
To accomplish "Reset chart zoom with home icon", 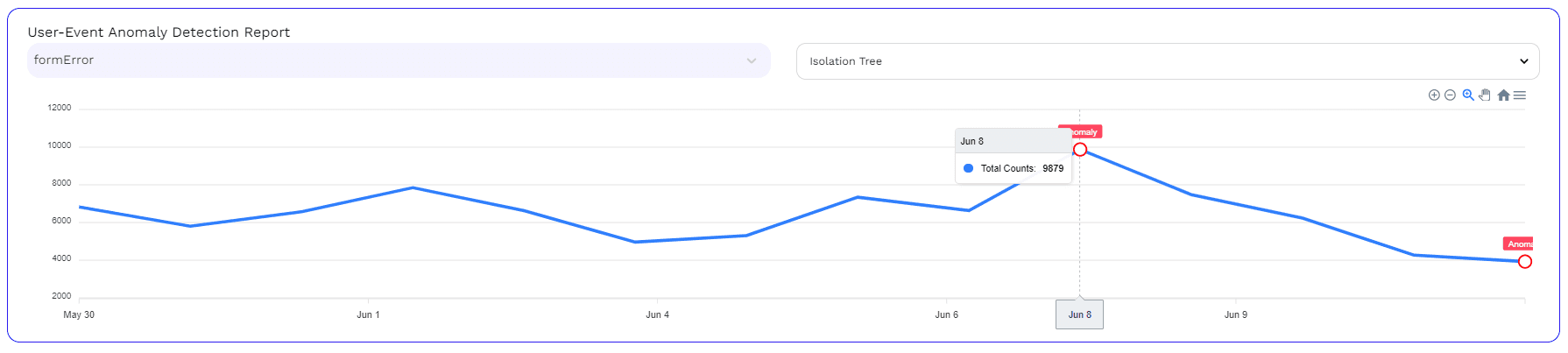I will tap(1503, 95).
